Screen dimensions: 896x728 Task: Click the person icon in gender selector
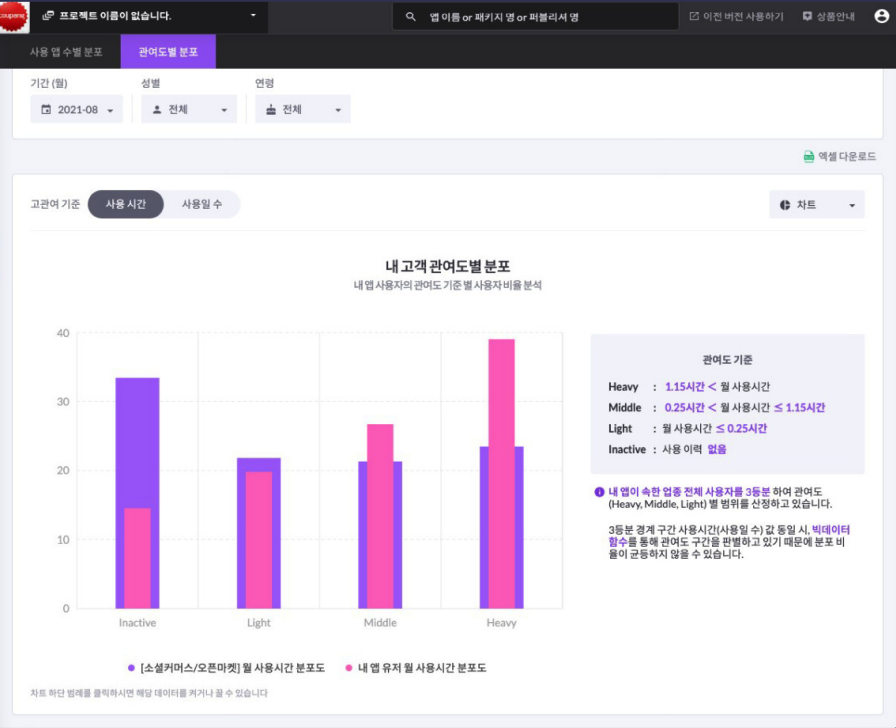(x=157, y=110)
